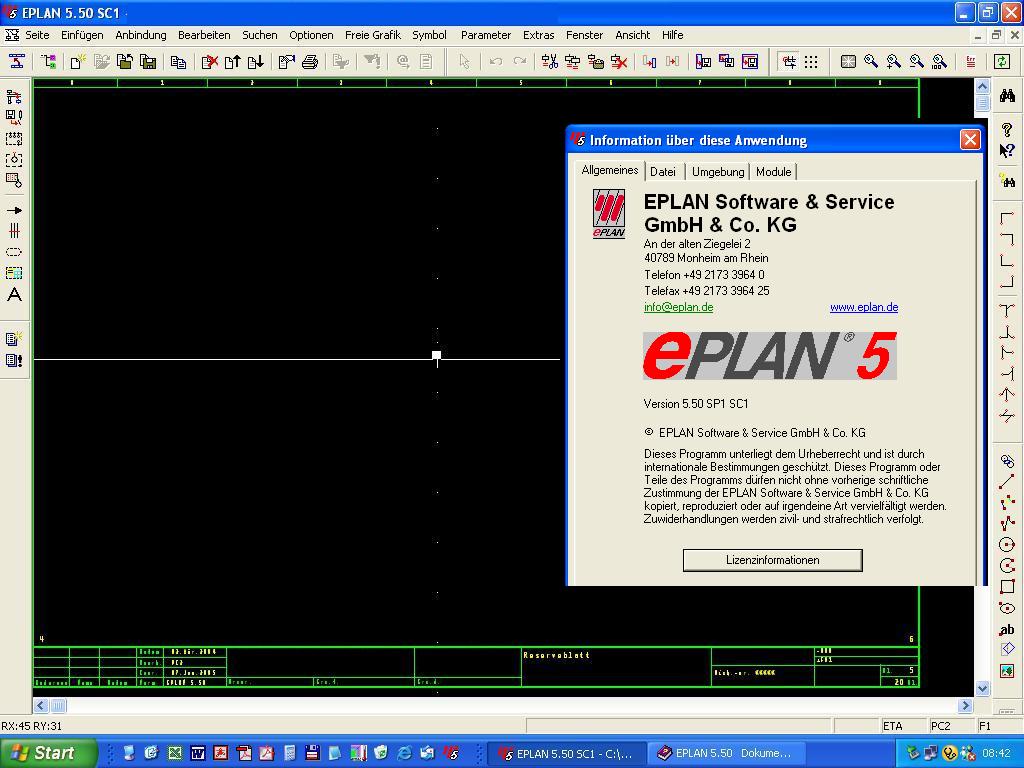This screenshot has width=1024, height=768.
Task: Open the Seite menu
Action: [37, 35]
